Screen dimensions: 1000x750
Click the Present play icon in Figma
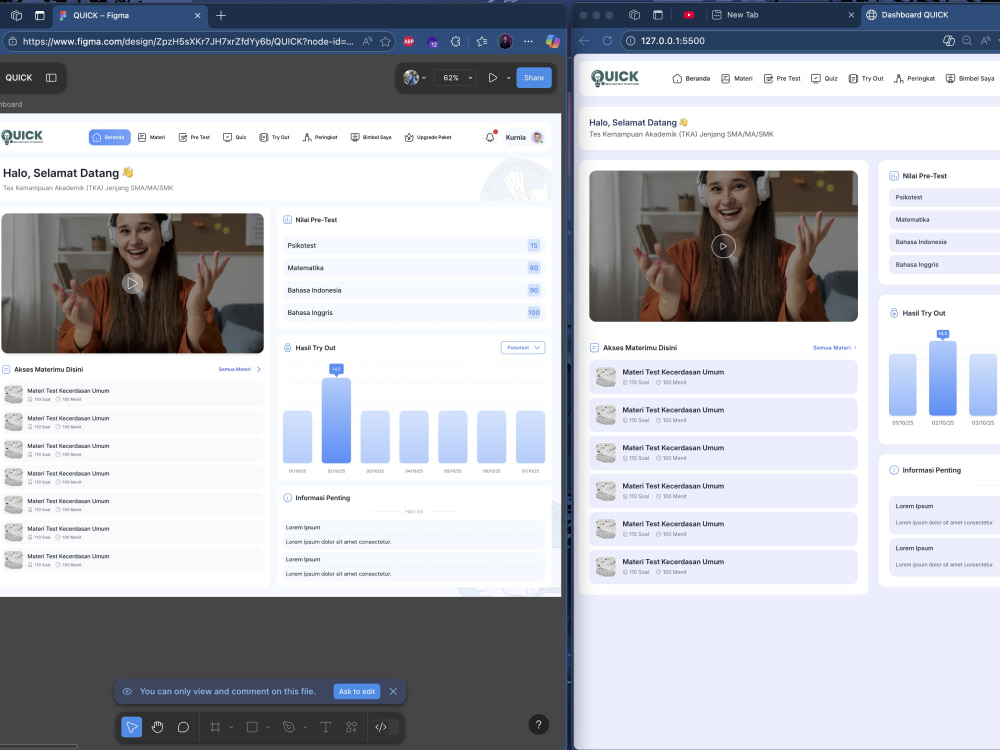493,78
